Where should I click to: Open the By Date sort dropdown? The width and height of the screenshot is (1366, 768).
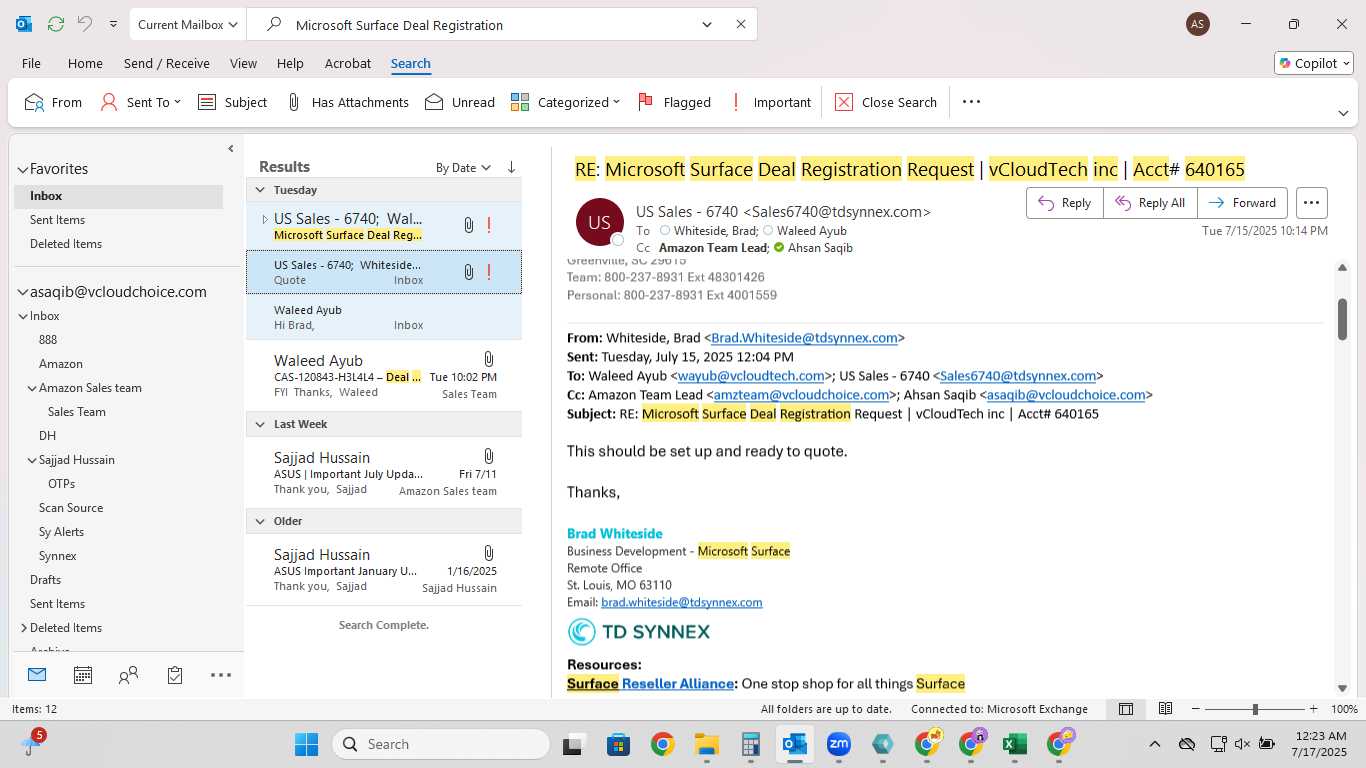coord(463,168)
